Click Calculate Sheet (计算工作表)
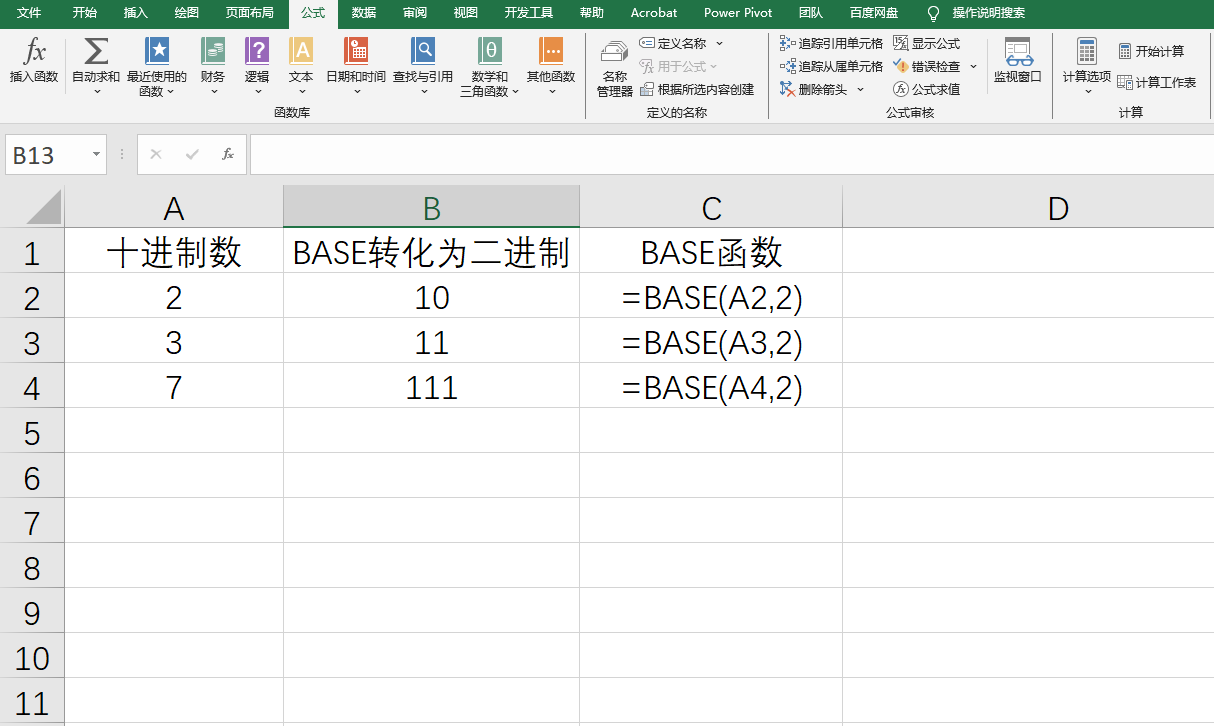 point(1157,82)
